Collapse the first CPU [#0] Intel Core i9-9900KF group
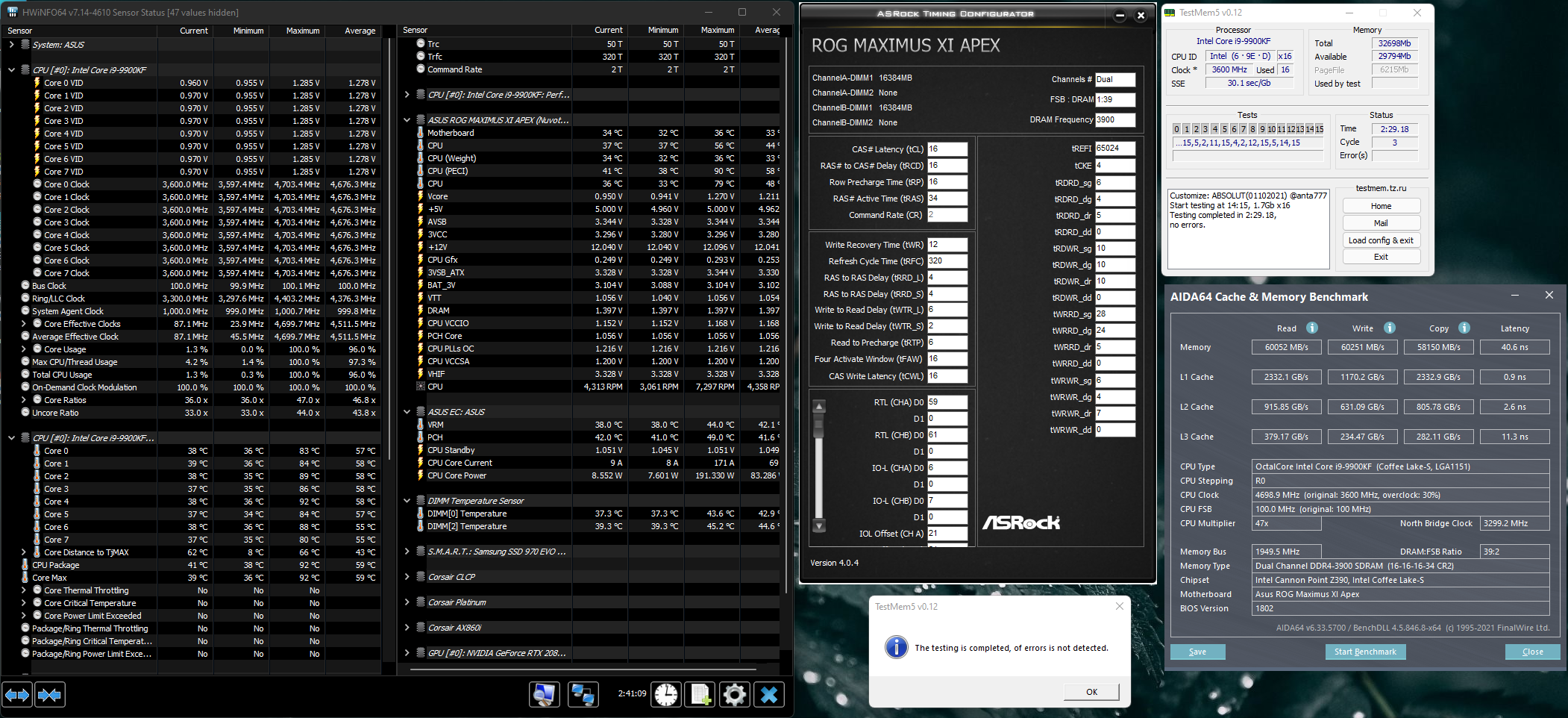The width and height of the screenshot is (1568, 718). (x=11, y=70)
